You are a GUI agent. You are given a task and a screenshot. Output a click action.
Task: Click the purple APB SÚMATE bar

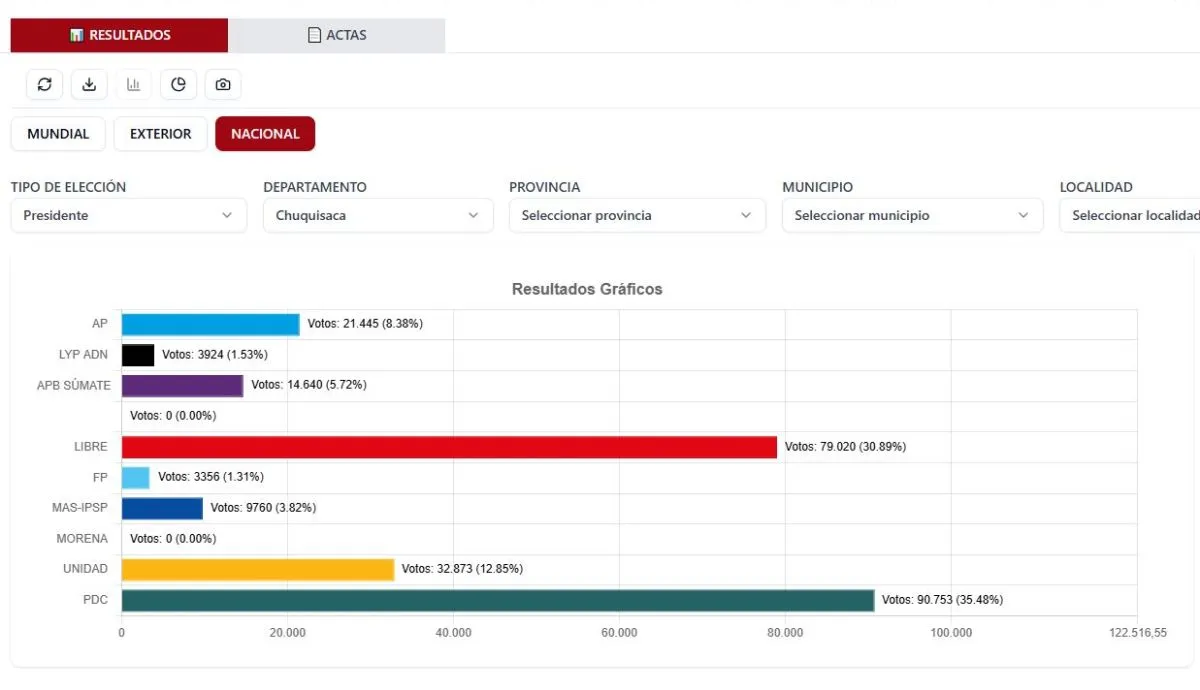[x=182, y=385]
